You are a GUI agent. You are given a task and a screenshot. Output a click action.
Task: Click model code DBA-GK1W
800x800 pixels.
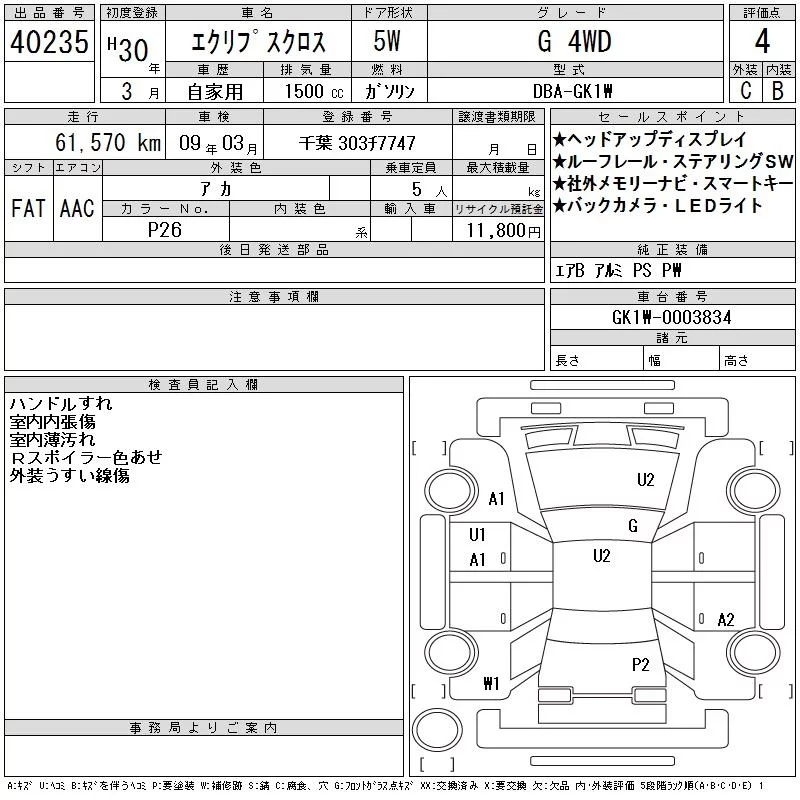pyautogui.click(x=572, y=91)
